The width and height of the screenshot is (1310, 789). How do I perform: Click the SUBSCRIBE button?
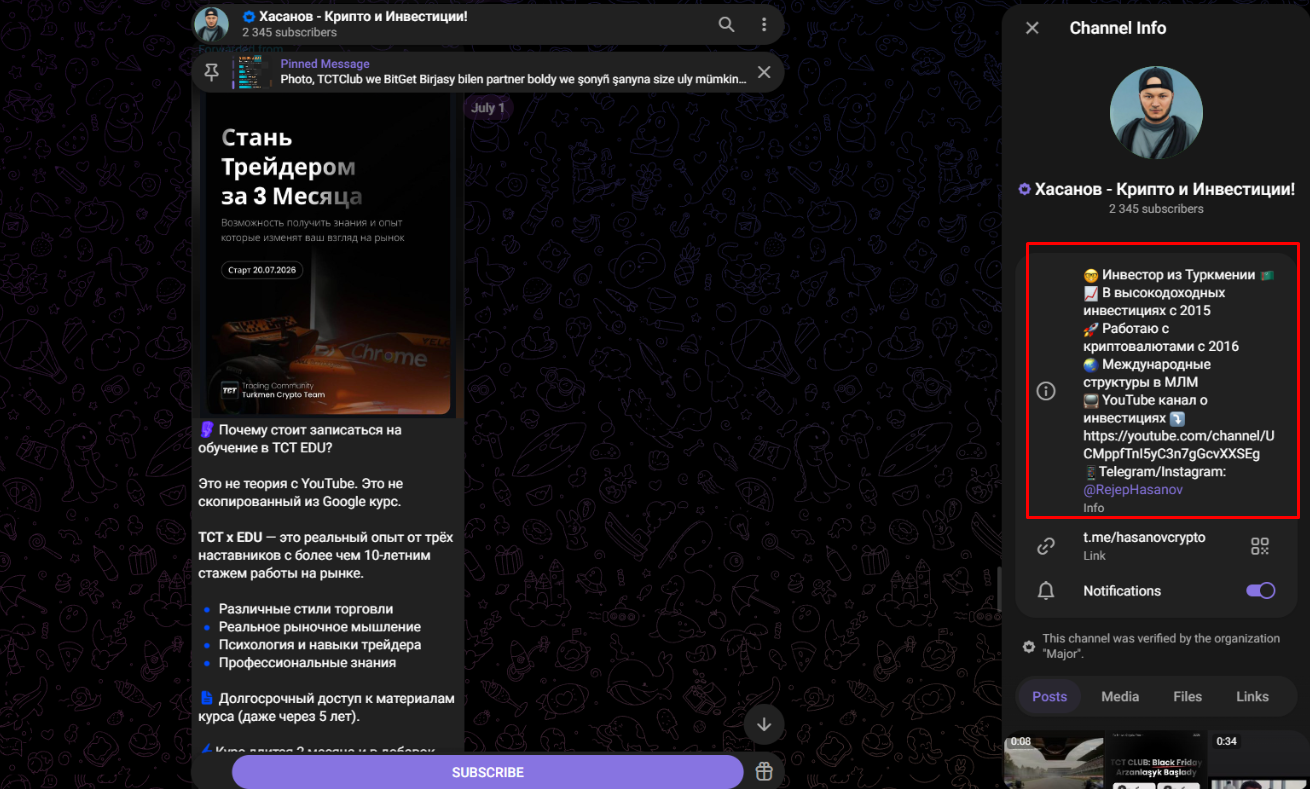[488, 772]
